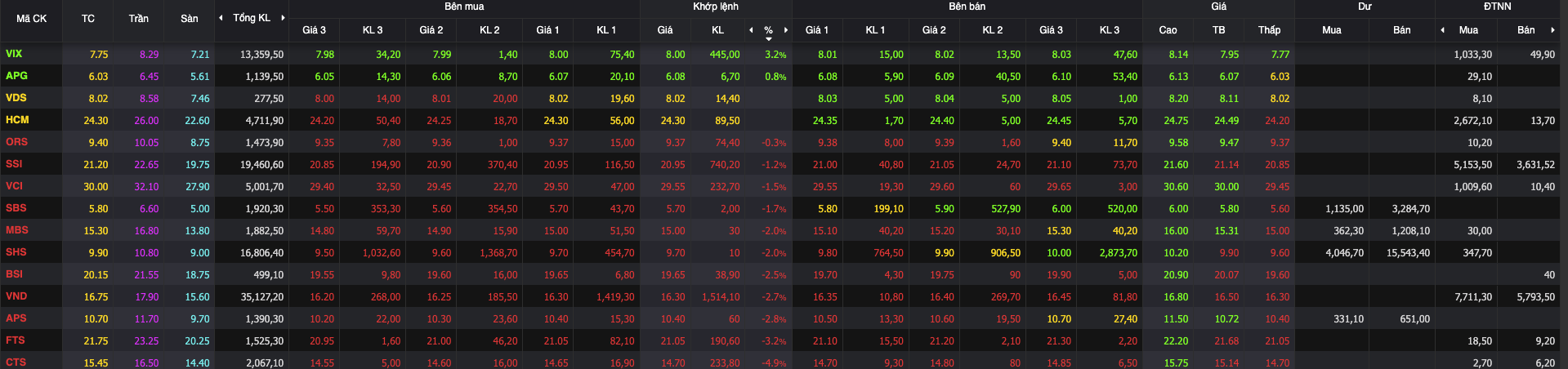Click VIX percent change 3.2%
This screenshot has width=1568, height=369.
775,55
